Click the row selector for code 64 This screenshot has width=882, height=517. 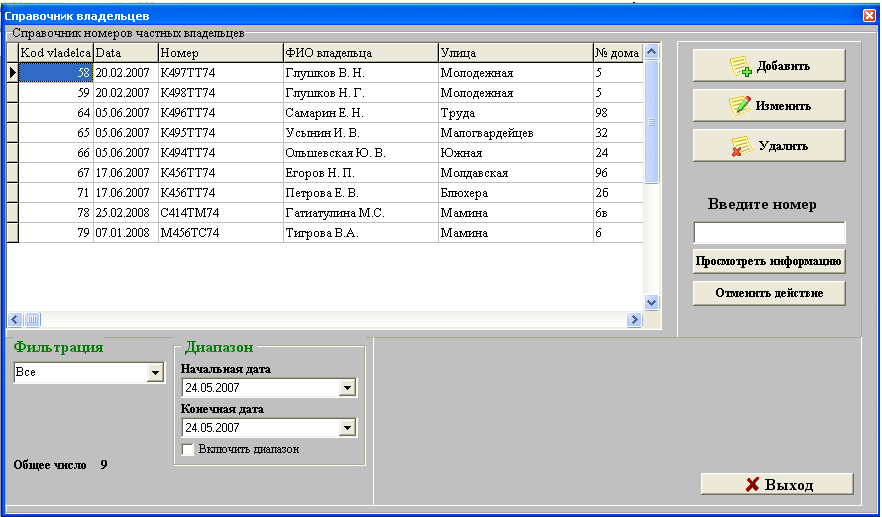pos(12,113)
